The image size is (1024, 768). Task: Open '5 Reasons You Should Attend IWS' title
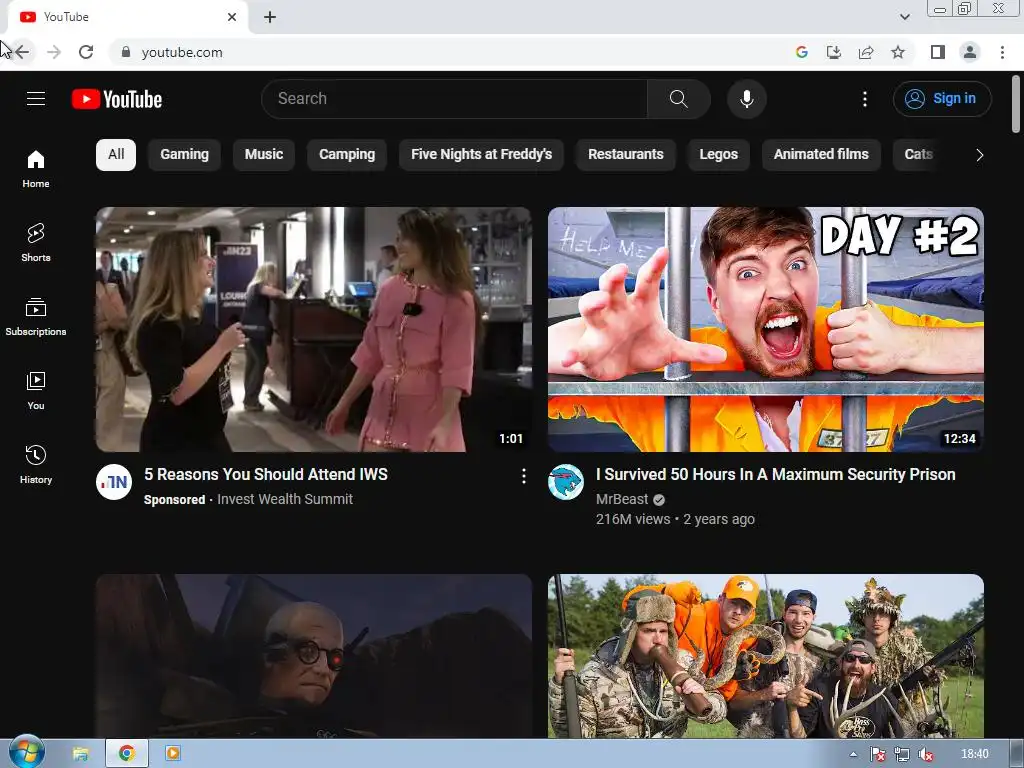pyautogui.click(x=266, y=475)
